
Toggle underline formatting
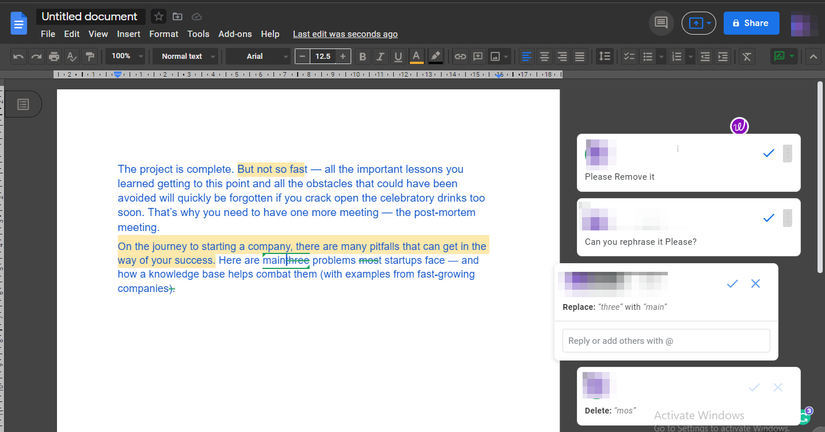(398, 56)
